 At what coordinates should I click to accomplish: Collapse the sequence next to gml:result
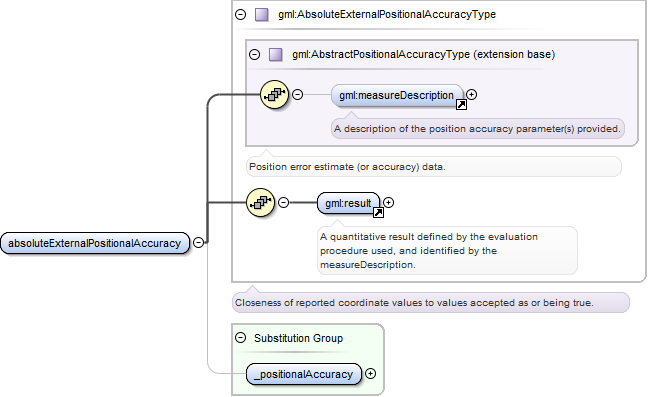284,202
